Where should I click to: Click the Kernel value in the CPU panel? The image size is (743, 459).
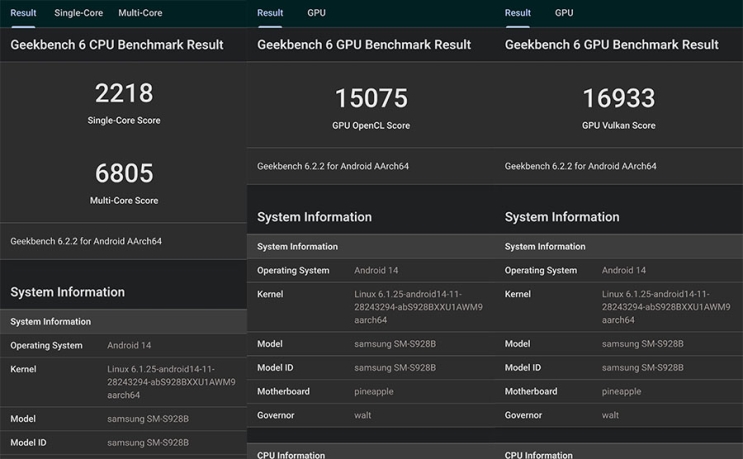click(171, 382)
